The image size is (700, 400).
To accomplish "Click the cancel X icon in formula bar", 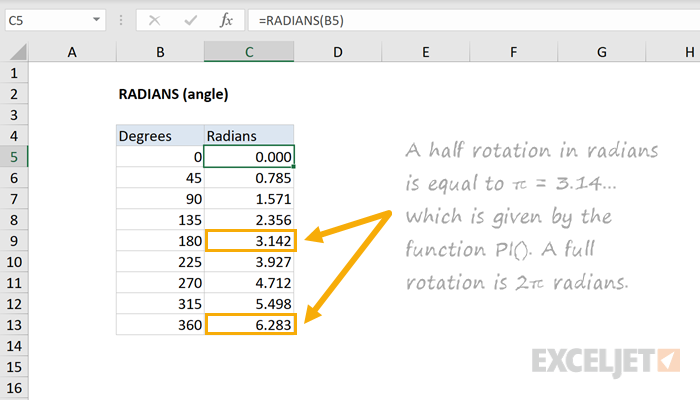I will coord(154,19).
